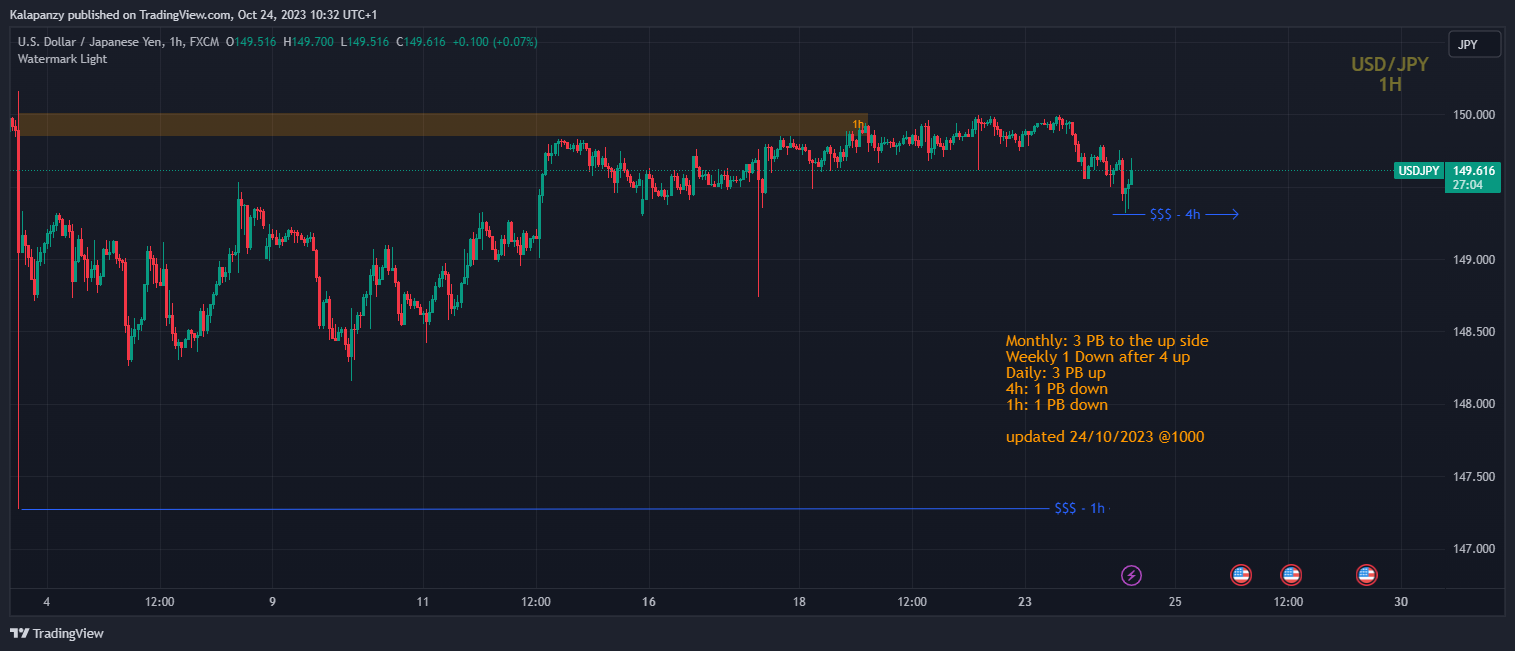Click 'updated 24/10/2023 @1000' text
1515x651 pixels.
1105,437
